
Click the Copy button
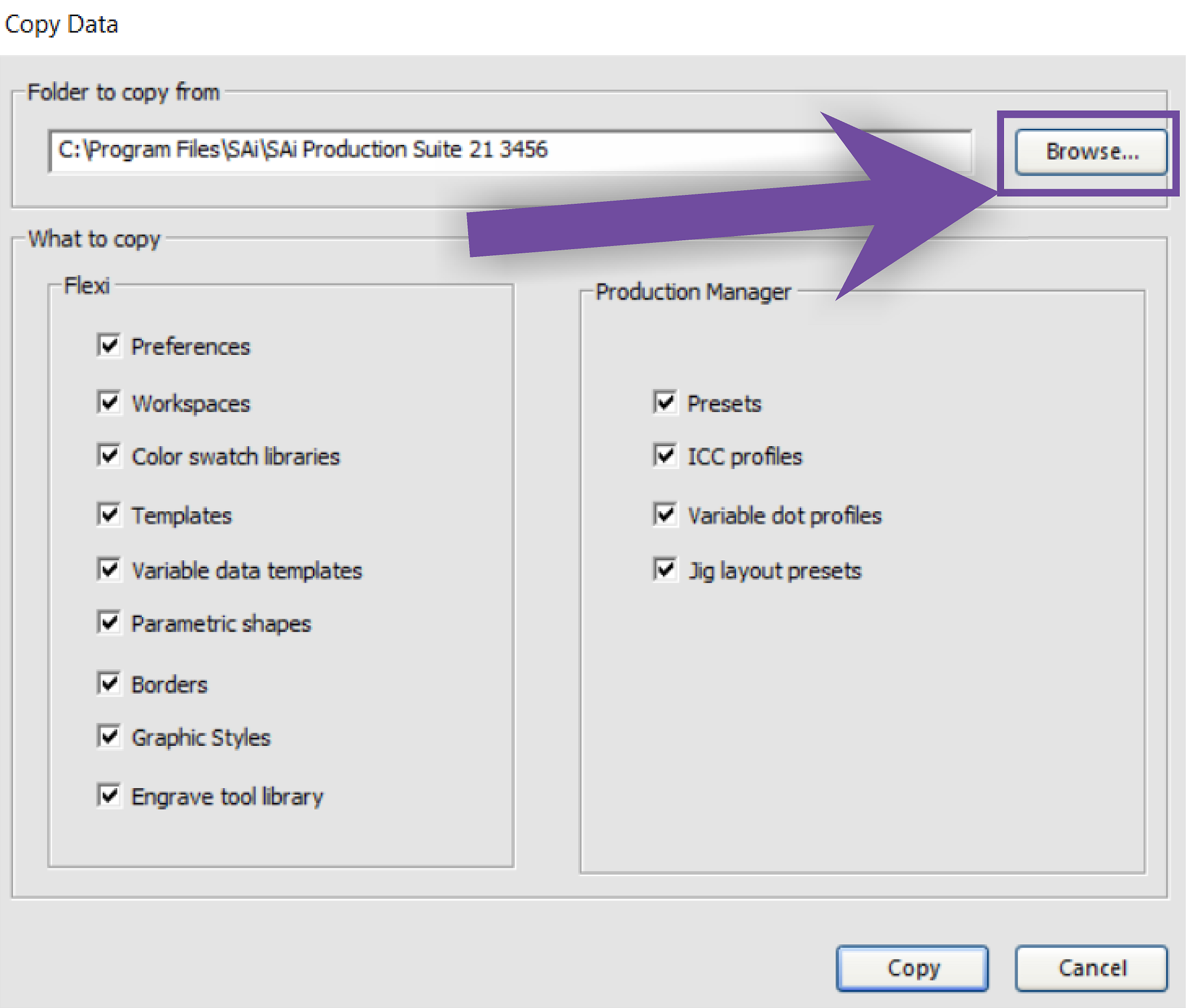click(x=912, y=968)
